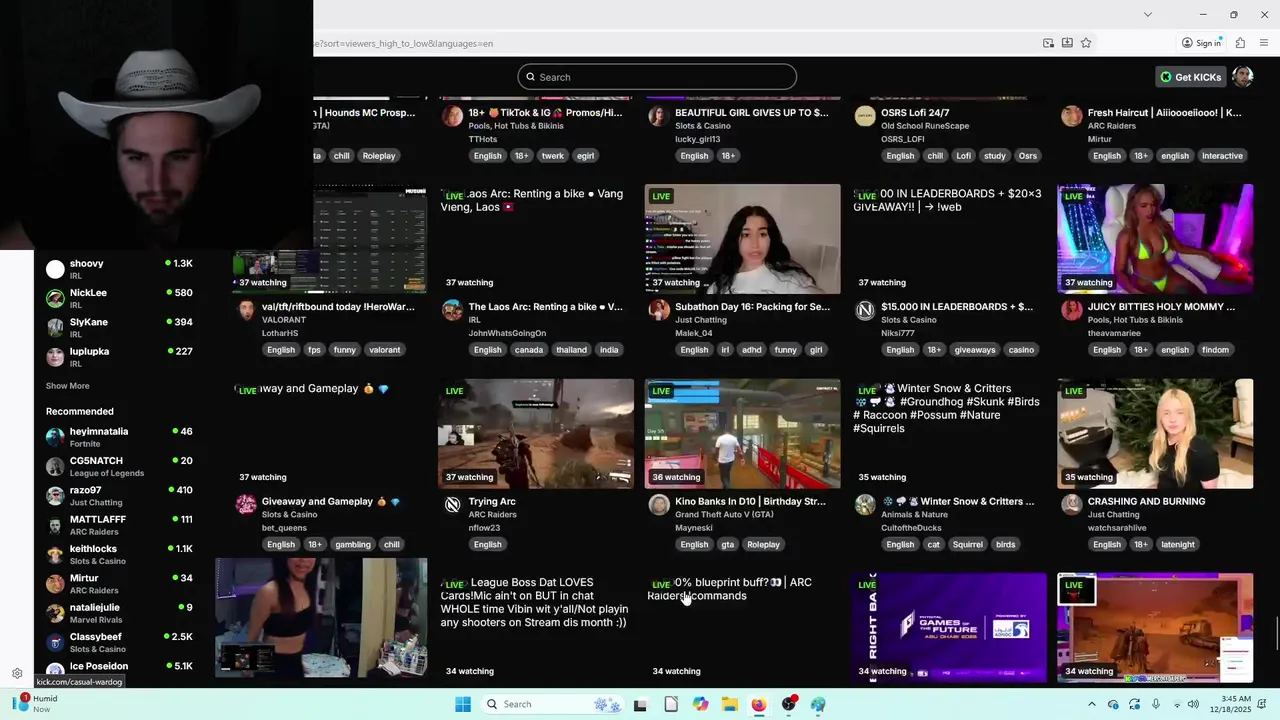Open JohnWhatsGoingOn channel avatar
The image size is (1280, 720).
click(x=453, y=309)
